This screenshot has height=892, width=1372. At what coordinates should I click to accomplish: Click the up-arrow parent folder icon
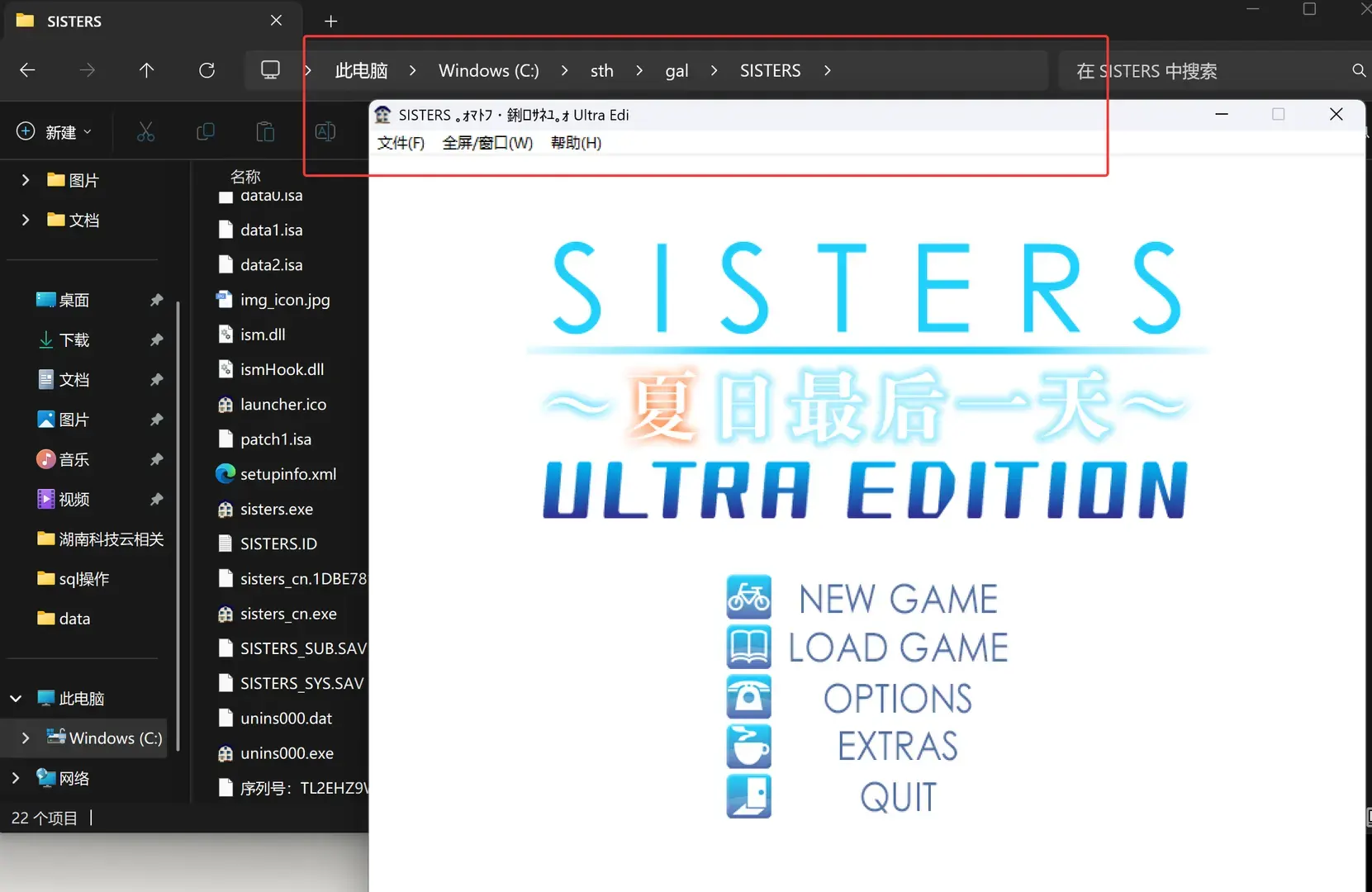(146, 70)
